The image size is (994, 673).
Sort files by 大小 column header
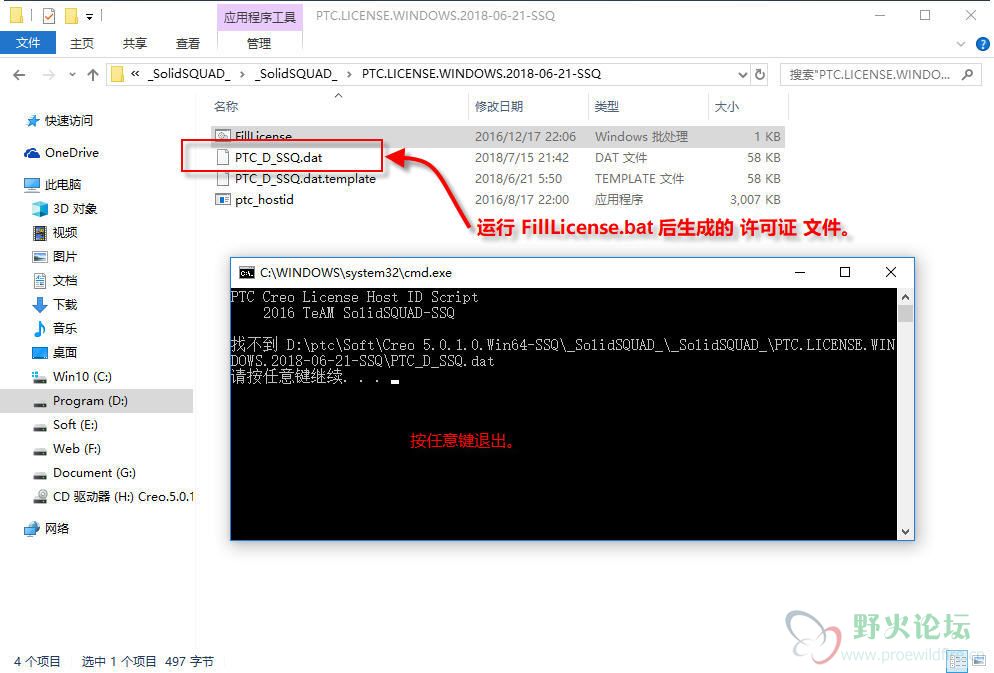[x=726, y=106]
